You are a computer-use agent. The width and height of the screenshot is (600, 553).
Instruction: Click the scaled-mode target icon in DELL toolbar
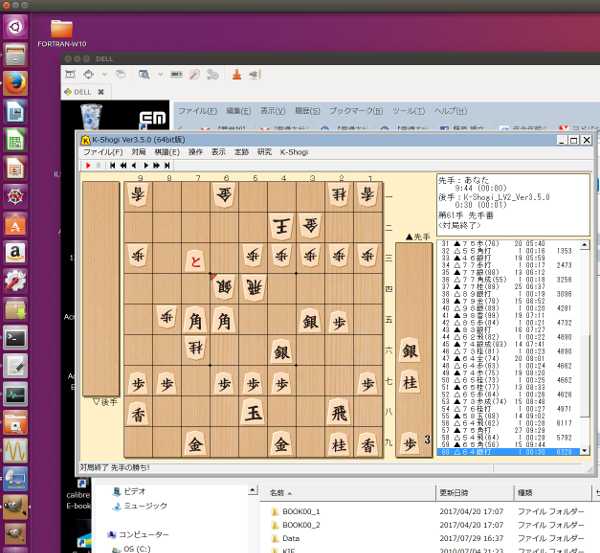pyautogui.click(x=88, y=74)
